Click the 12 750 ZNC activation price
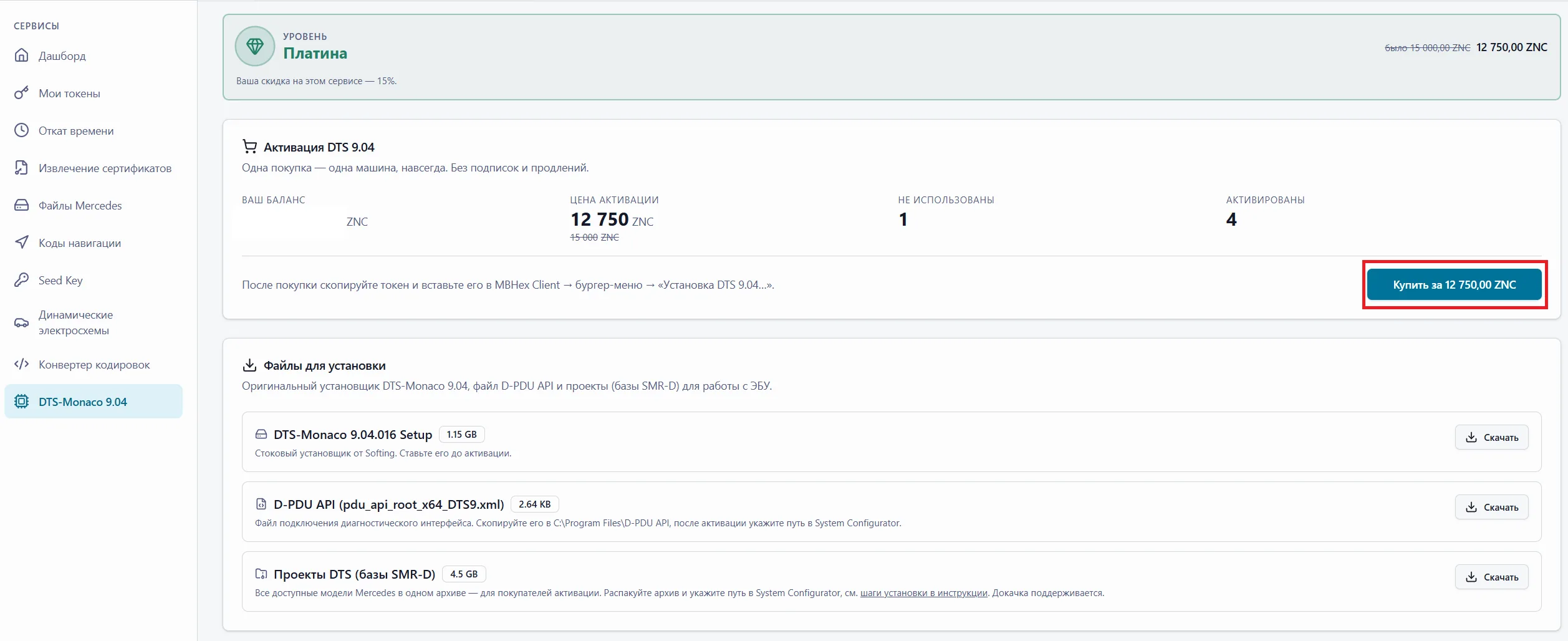1568x641 pixels. 612,219
